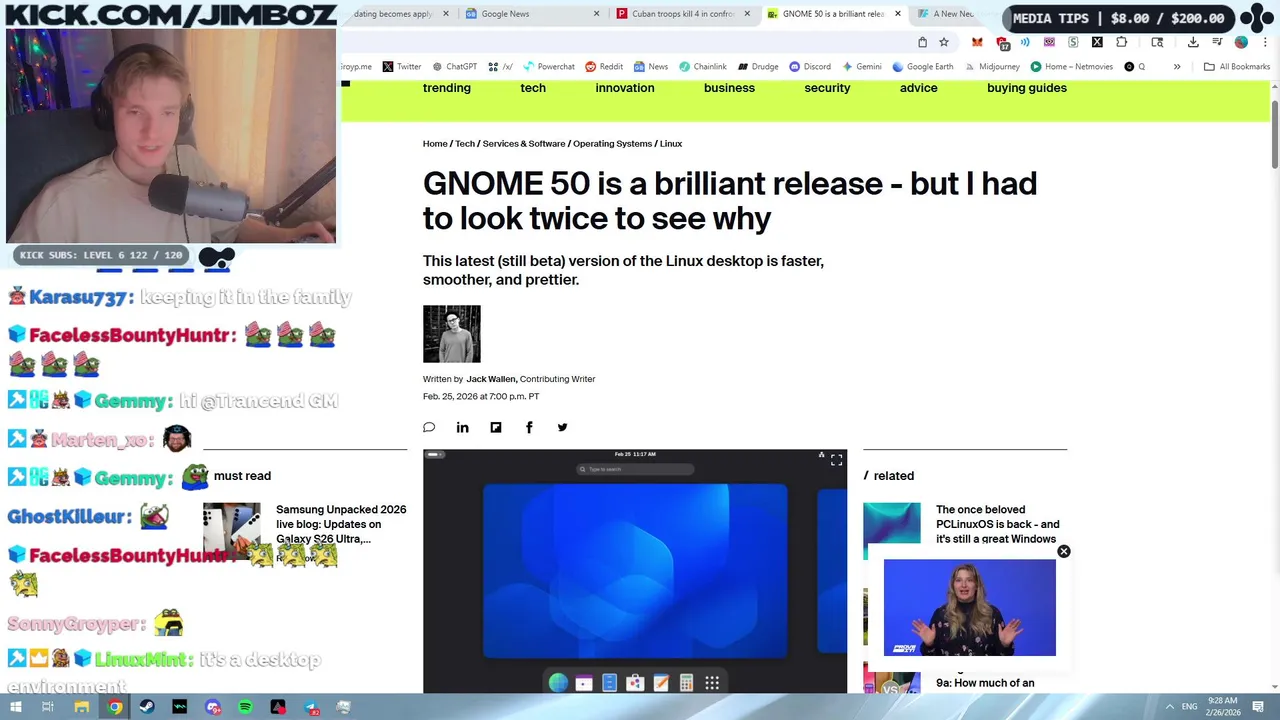Image resolution: width=1280 pixels, height=720 pixels.
Task: Switch to the 'dating becomes apply' tab
Action: coord(398,14)
